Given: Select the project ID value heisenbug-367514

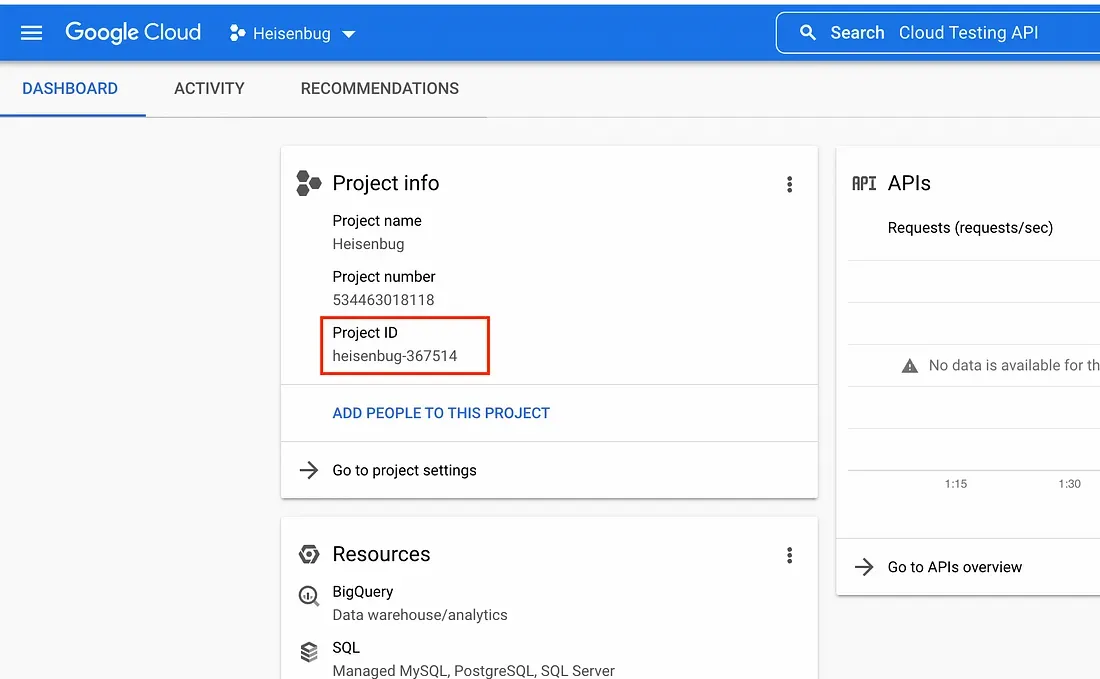Looking at the screenshot, I should pos(395,356).
